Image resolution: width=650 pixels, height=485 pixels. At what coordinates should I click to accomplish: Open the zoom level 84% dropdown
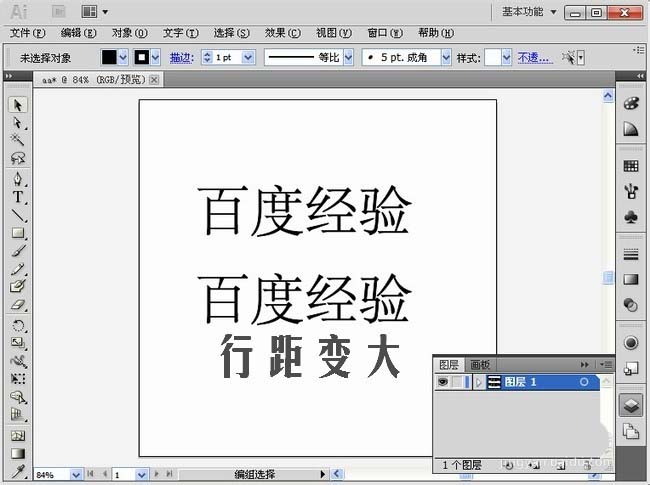click(x=75, y=475)
